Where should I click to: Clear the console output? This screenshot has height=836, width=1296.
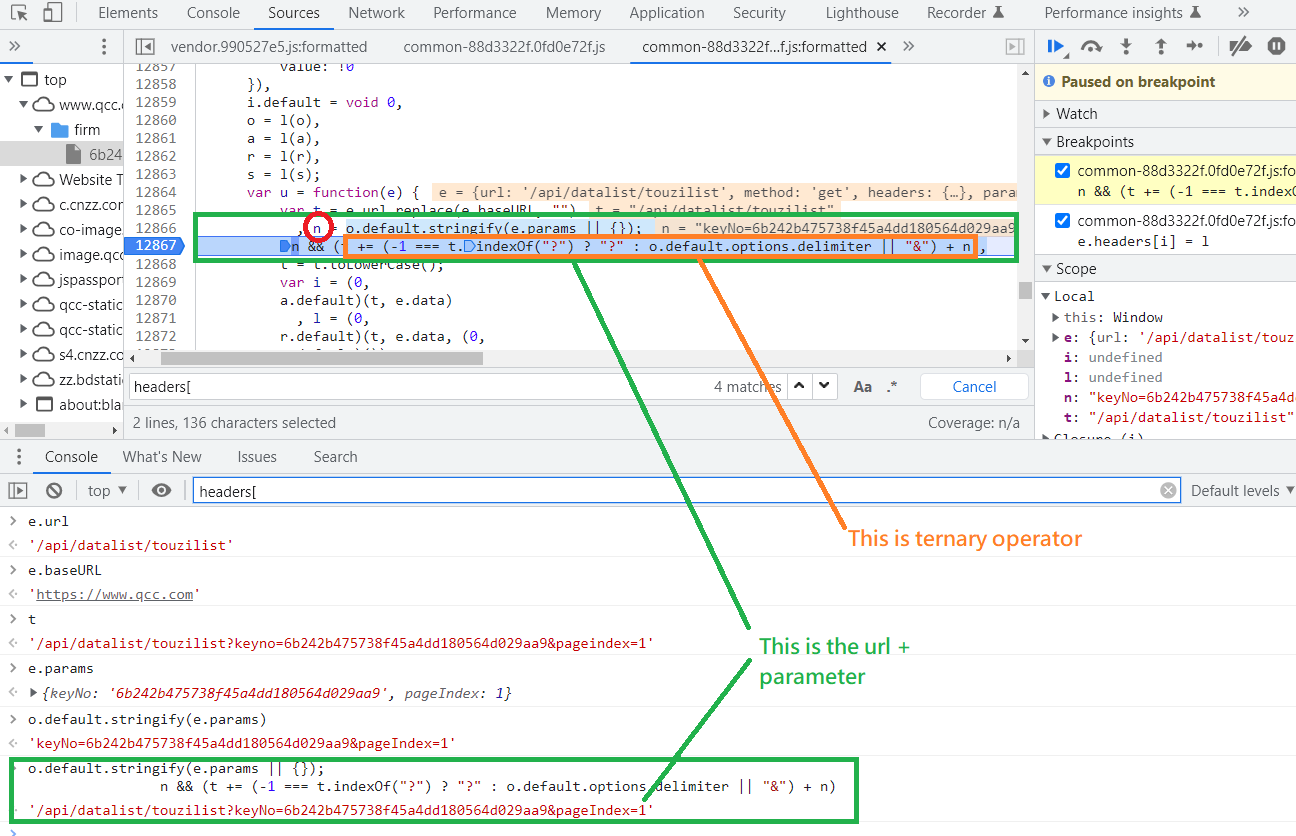click(54, 490)
